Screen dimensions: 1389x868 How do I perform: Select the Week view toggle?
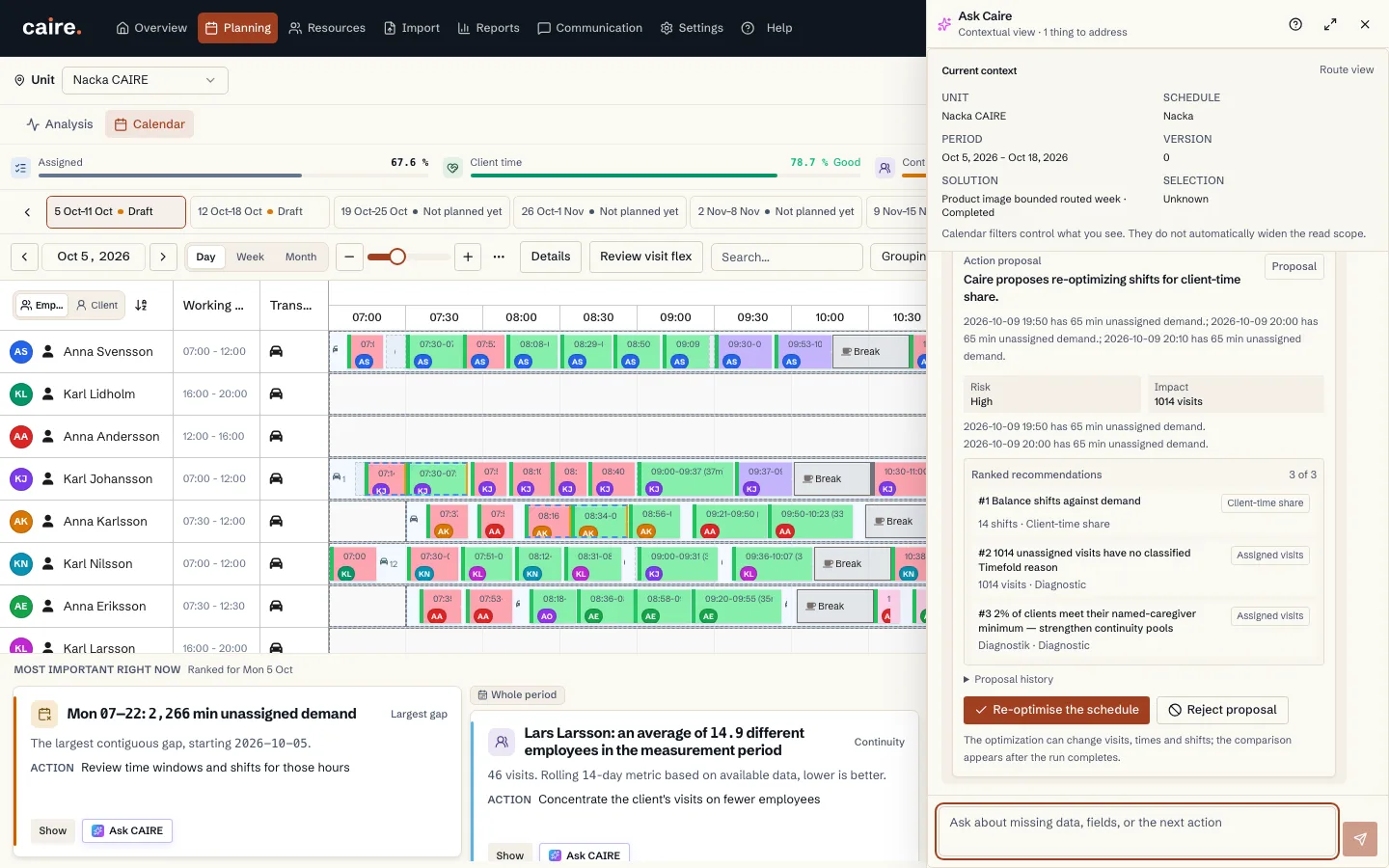point(250,257)
